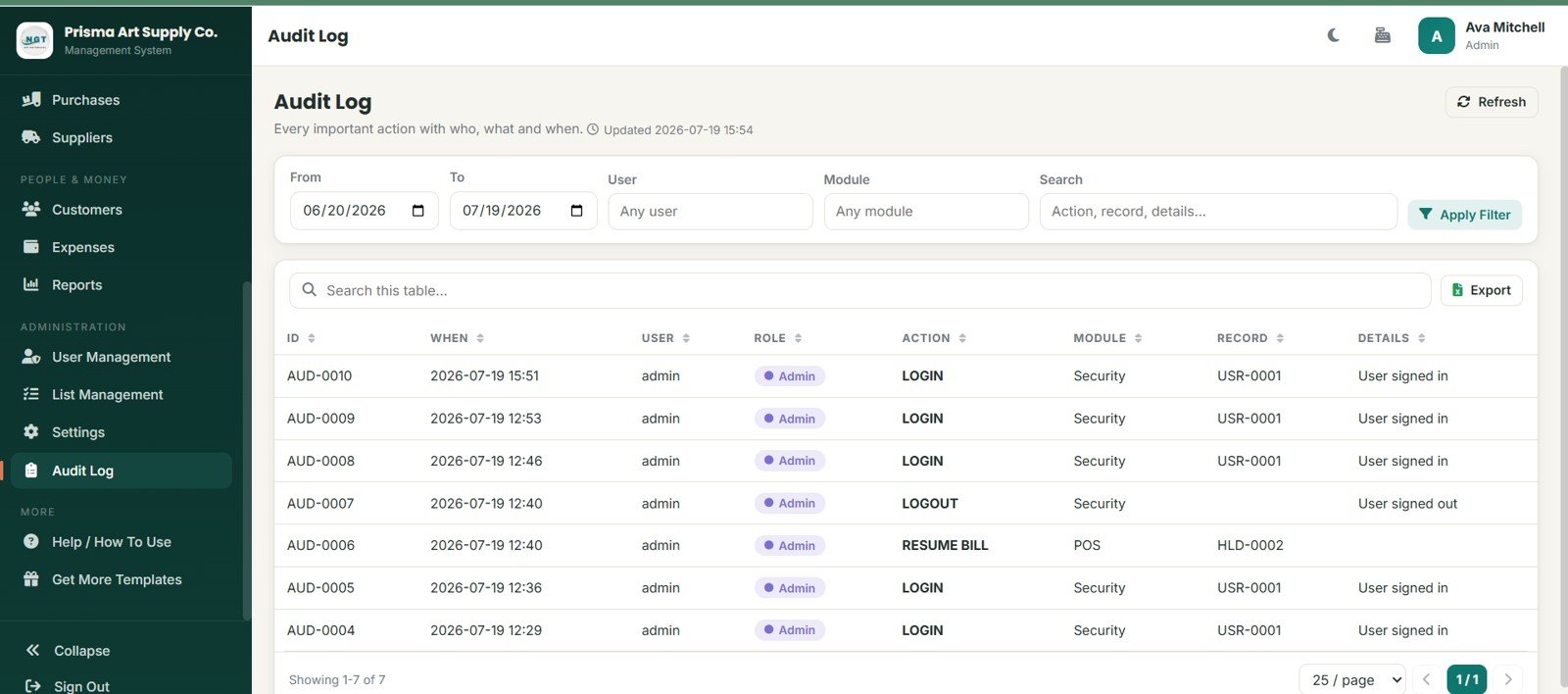The image size is (1568, 694).
Task: Click the Collapse sidebar label
Action: (82, 651)
